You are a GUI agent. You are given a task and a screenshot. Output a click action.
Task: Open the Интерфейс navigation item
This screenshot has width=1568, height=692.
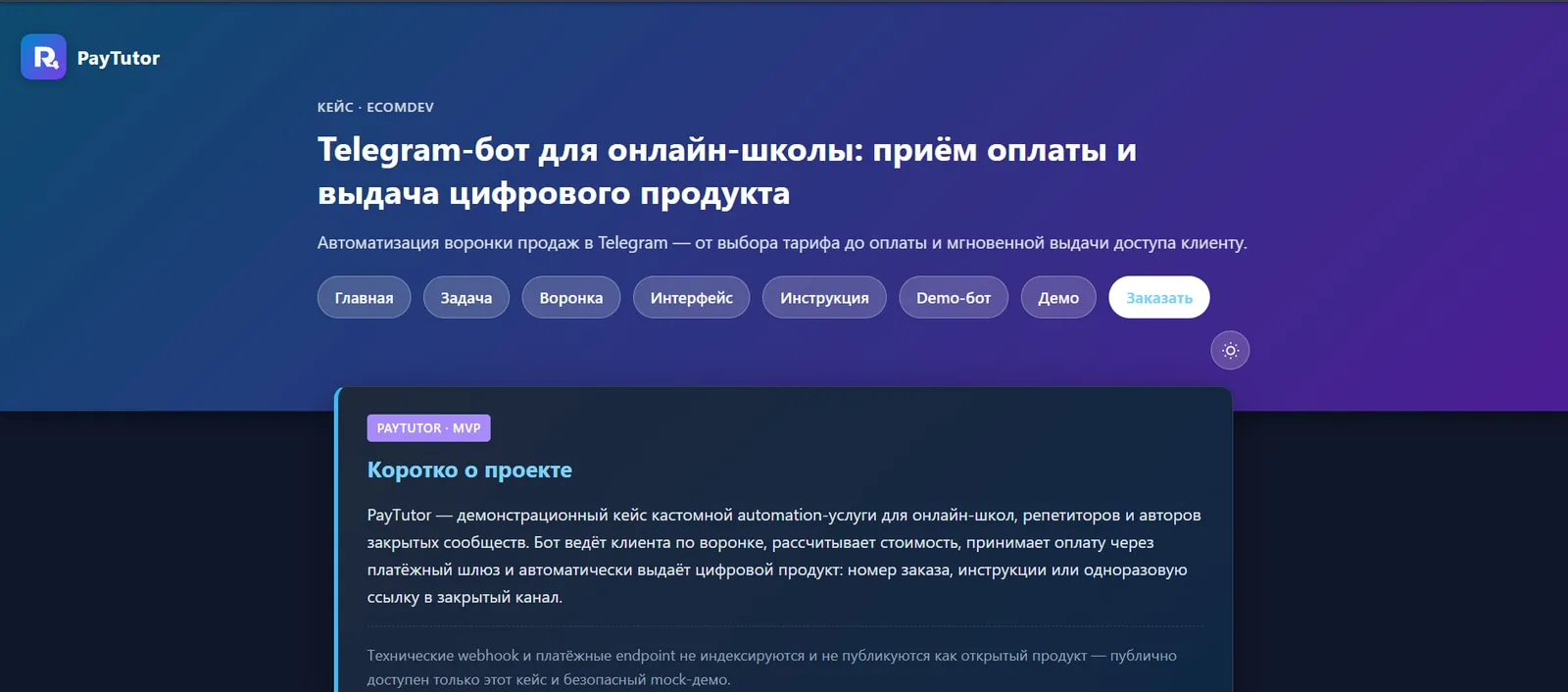(x=692, y=298)
